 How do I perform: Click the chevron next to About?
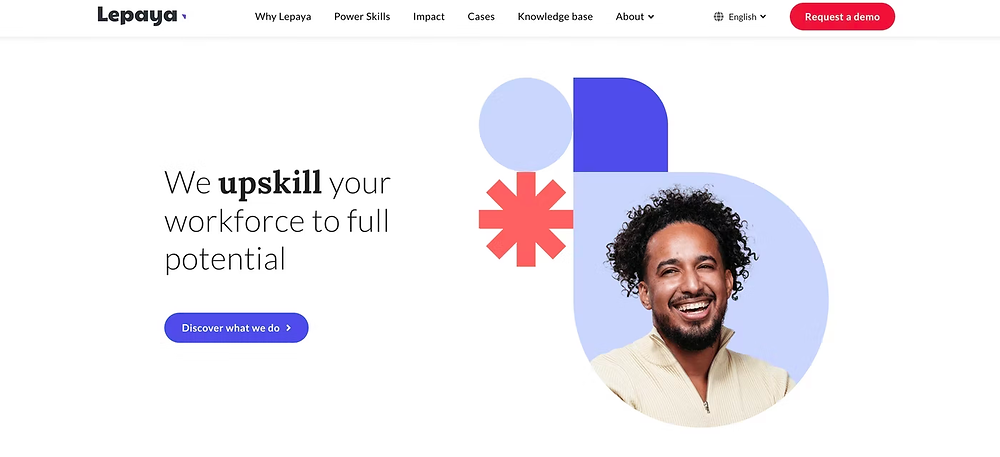pyautogui.click(x=651, y=17)
